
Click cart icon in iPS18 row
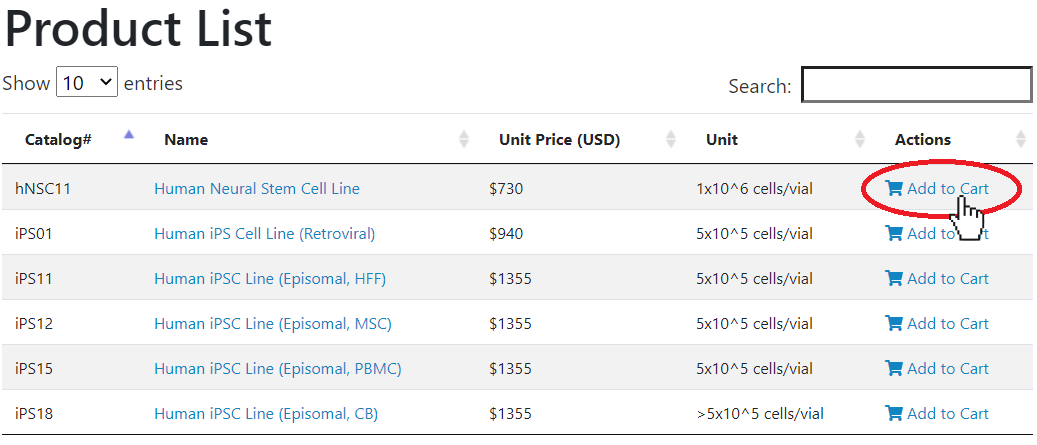(894, 414)
